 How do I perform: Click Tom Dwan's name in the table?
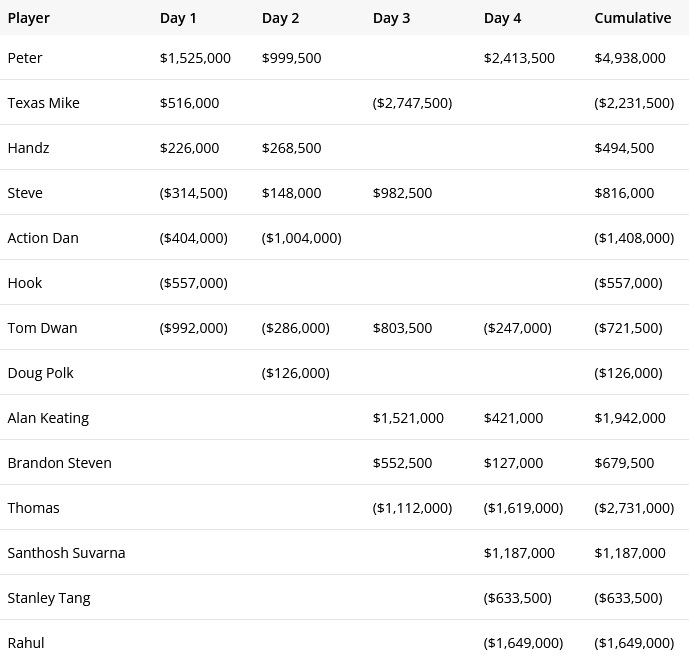(x=42, y=328)
